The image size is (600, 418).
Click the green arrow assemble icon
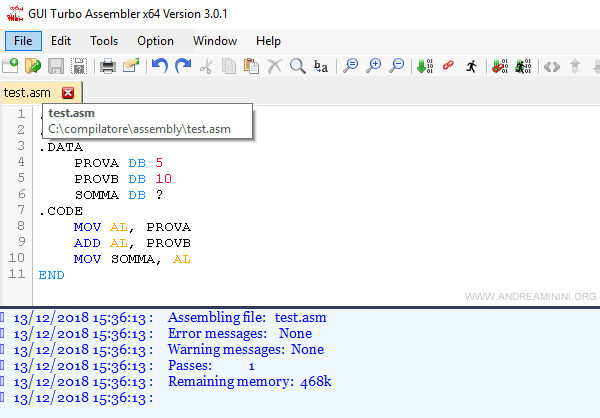[x=424, y=66]
